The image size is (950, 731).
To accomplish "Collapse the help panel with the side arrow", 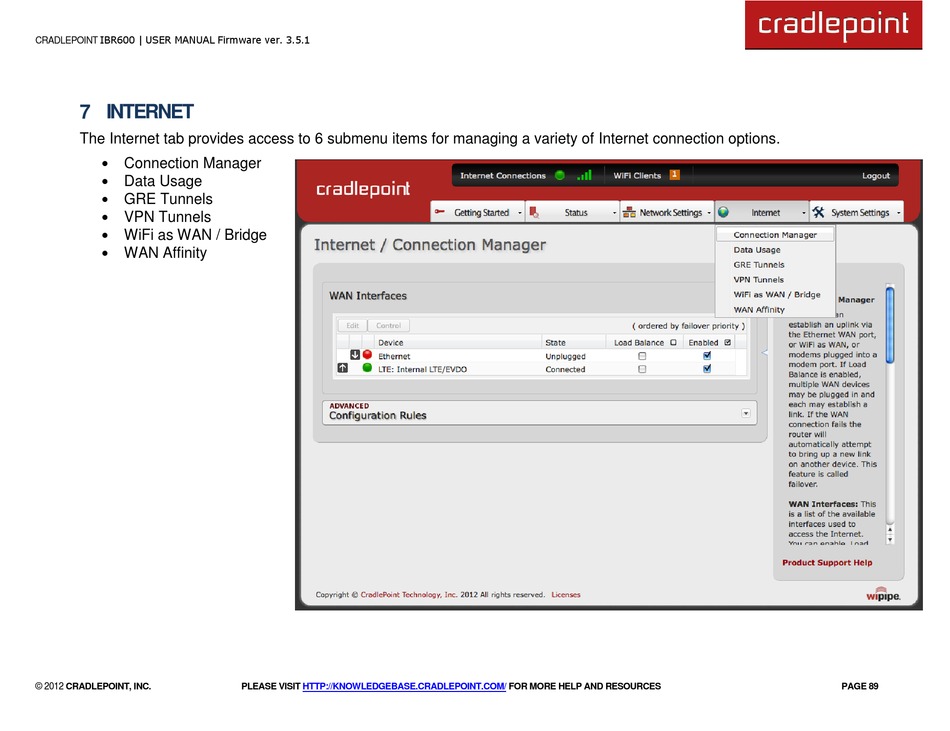I will 765,352.
